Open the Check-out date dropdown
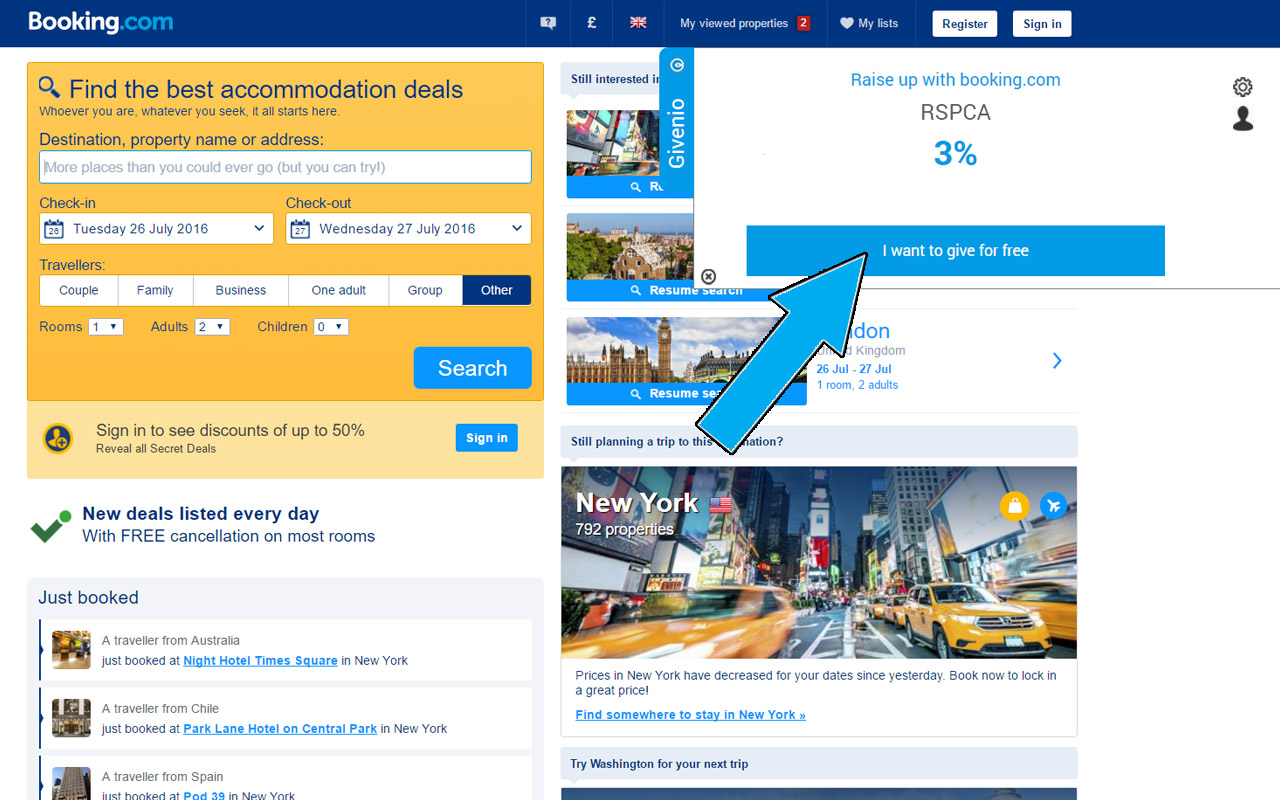Viewport: 1280px width, 800px height. [x=408, y=228]
